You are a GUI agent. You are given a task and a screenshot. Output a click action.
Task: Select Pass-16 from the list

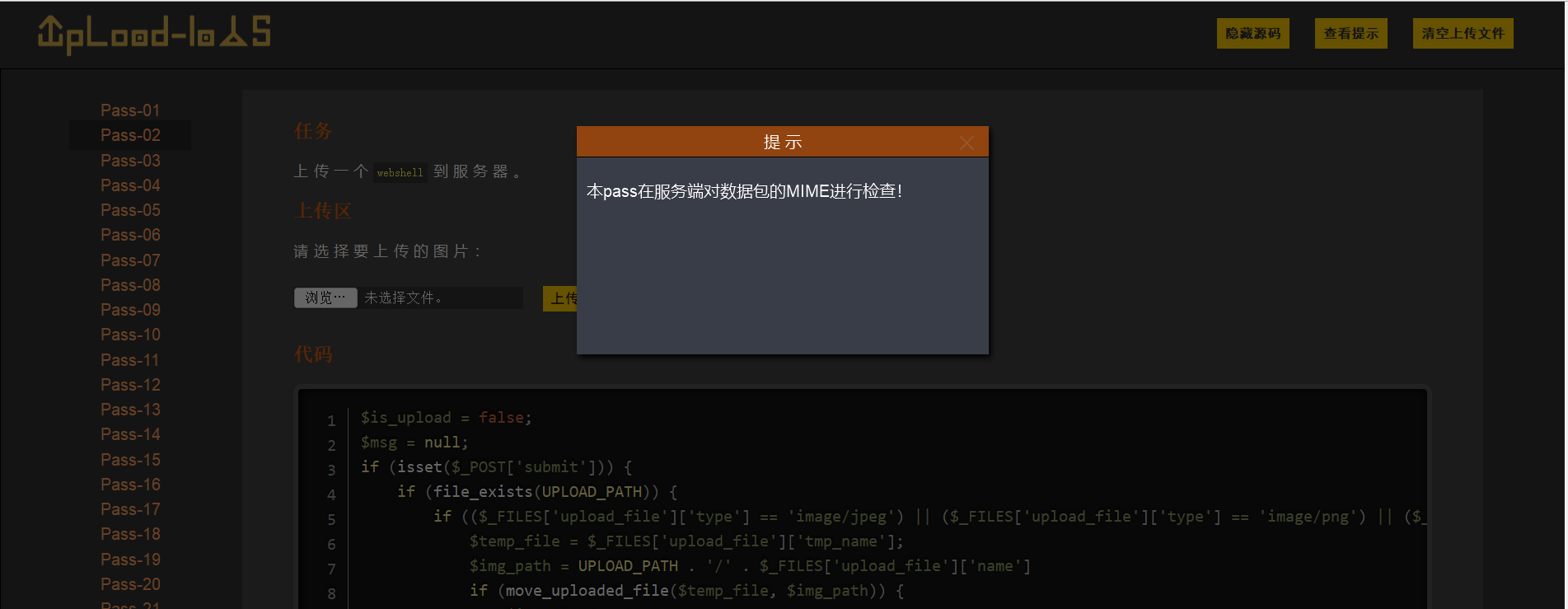coord(130,485)
